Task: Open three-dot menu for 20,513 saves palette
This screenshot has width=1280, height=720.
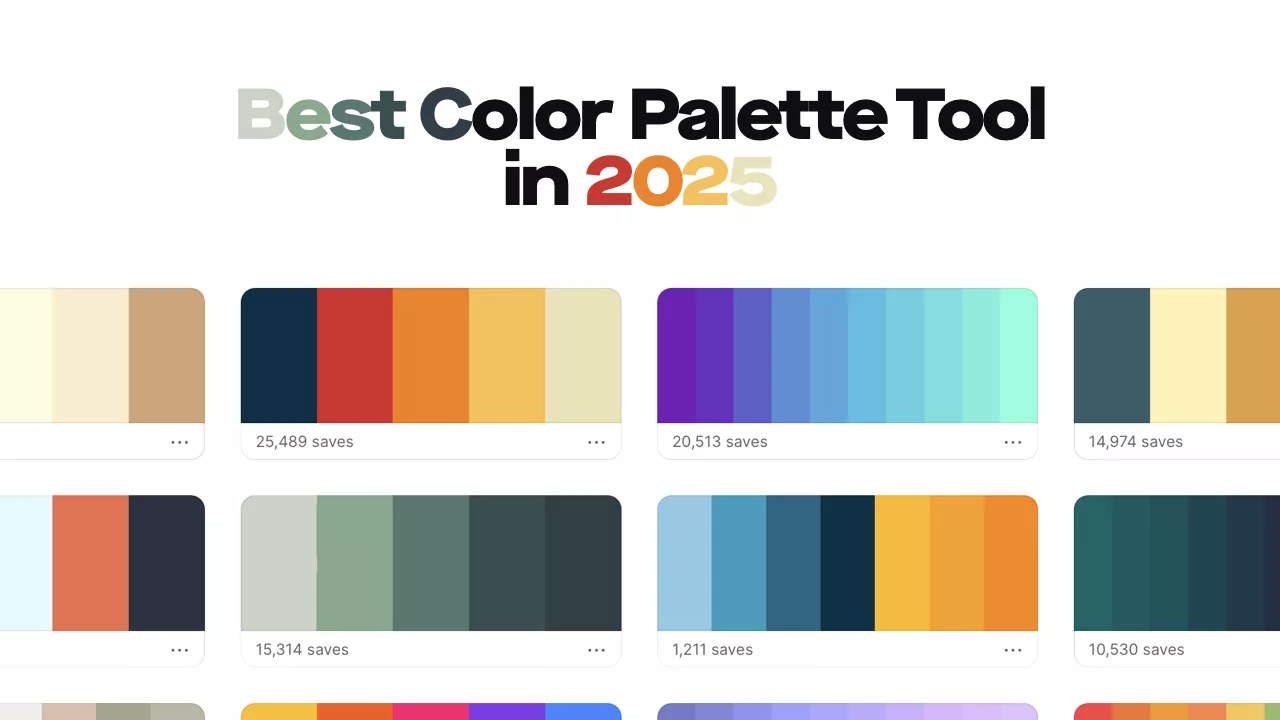Action: point(1013,442)
